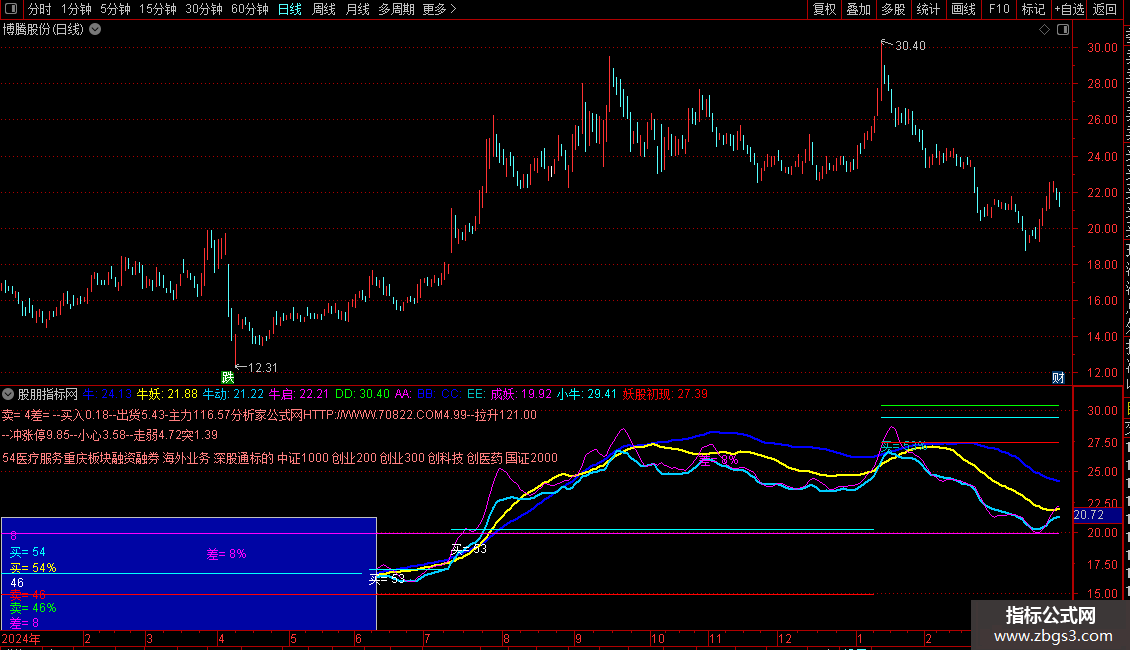Screen dimensions: 1130x650
Task: Click the 财 finance marker icon
Action: click(x=1058, y=378)
